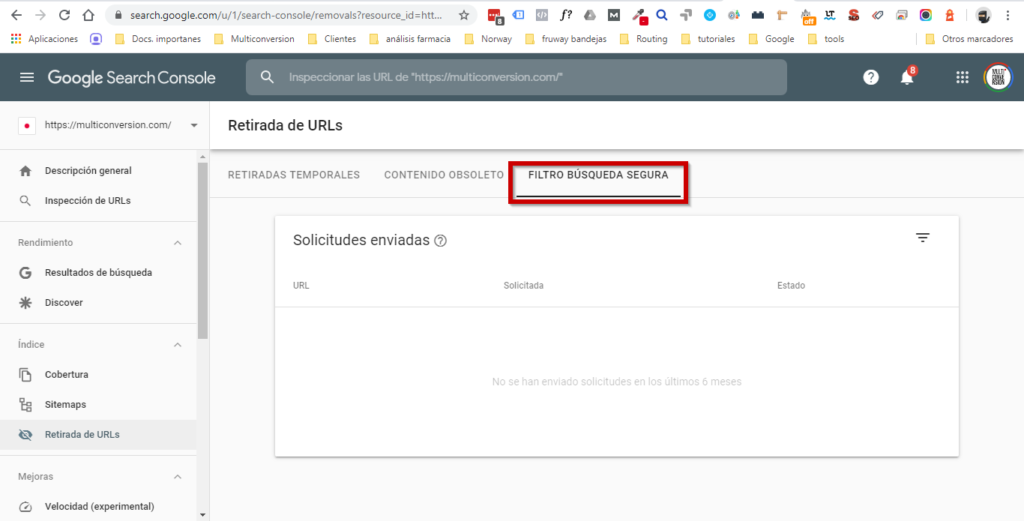Open the notifications bell with badge
The image size is (1024, 521).
(x=907, y=77)
